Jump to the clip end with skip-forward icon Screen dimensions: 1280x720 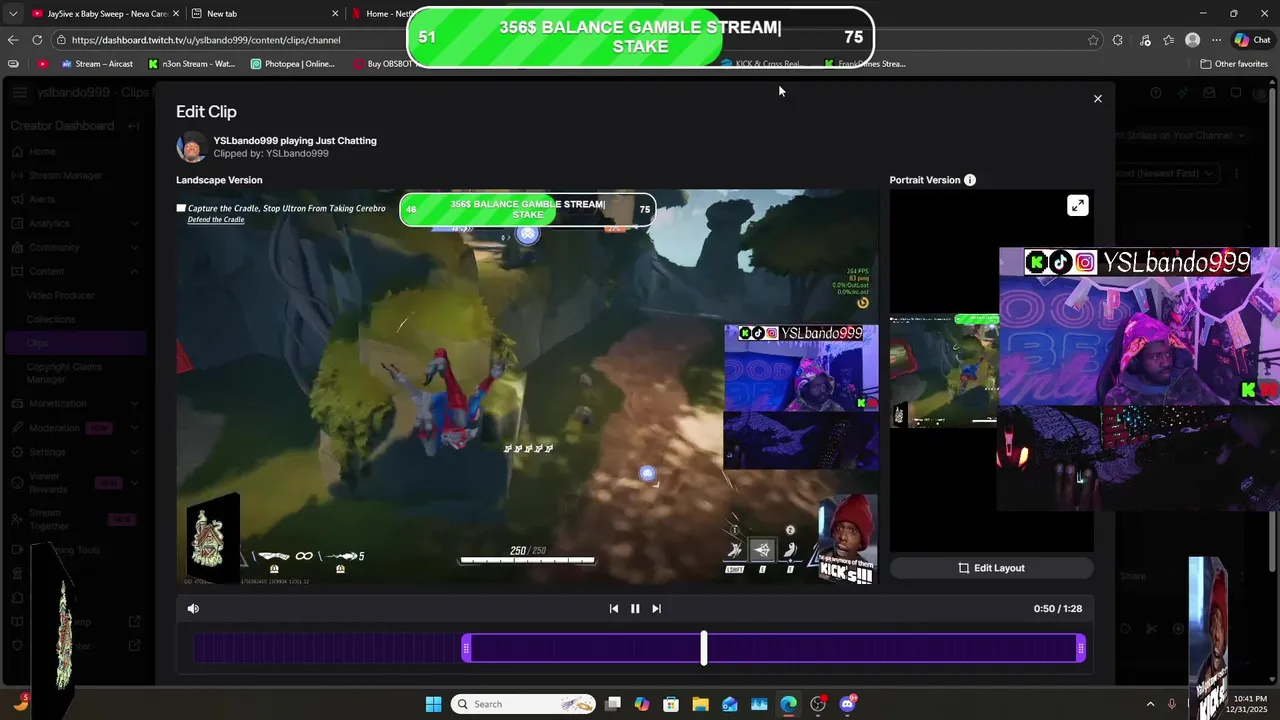click(x=656, y=608)
